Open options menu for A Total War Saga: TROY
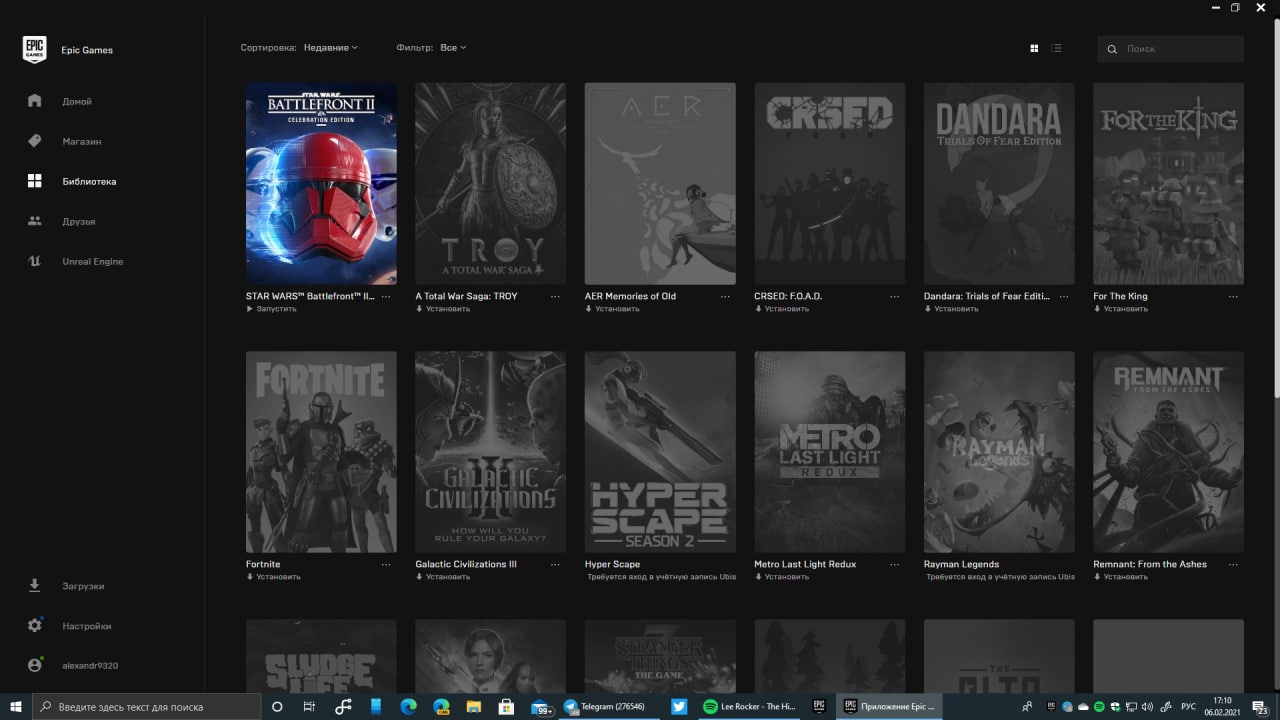Screen dimensions: 1280x720 click(555, 297)
